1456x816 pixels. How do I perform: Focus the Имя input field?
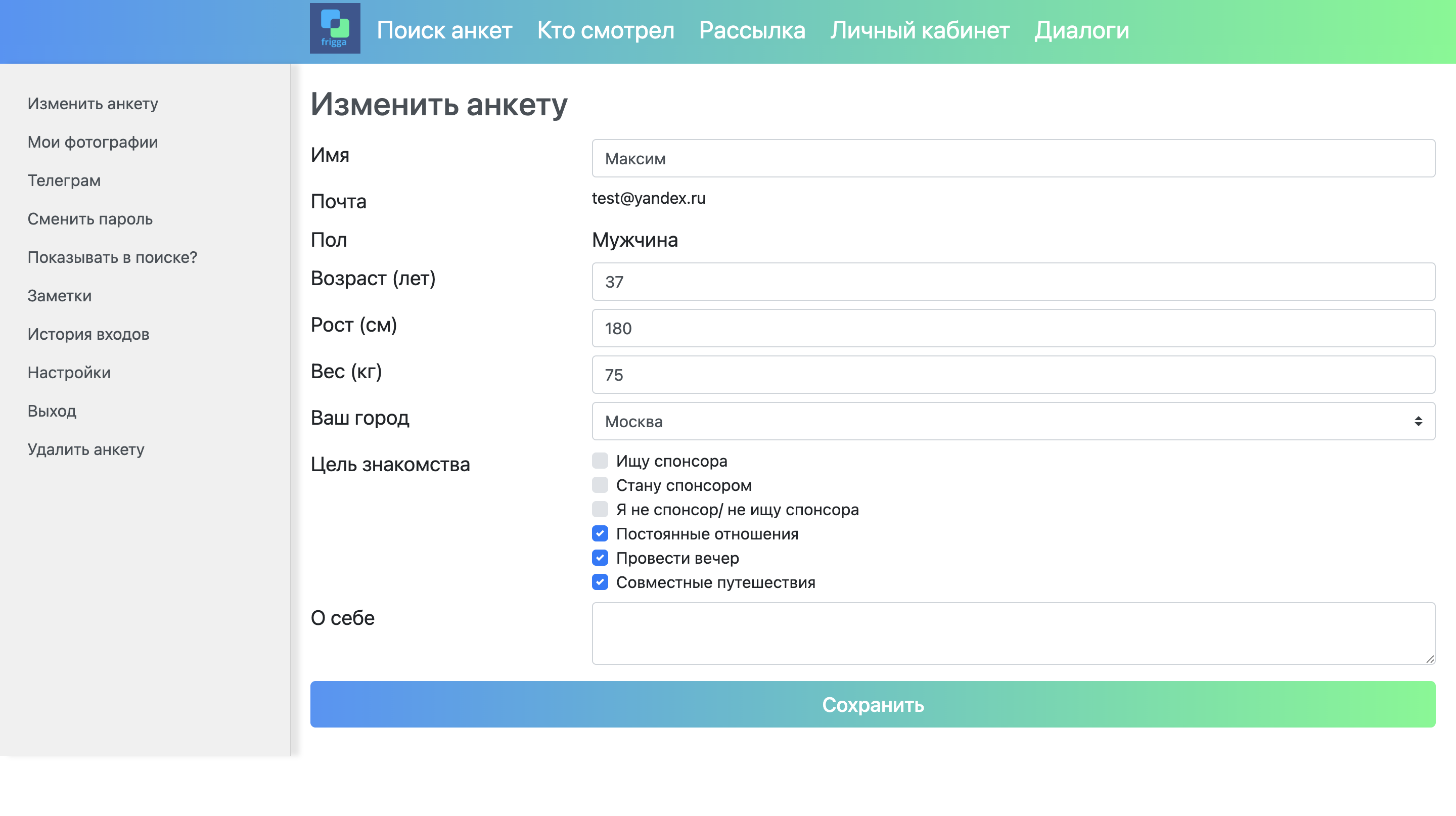(1013, 158)
